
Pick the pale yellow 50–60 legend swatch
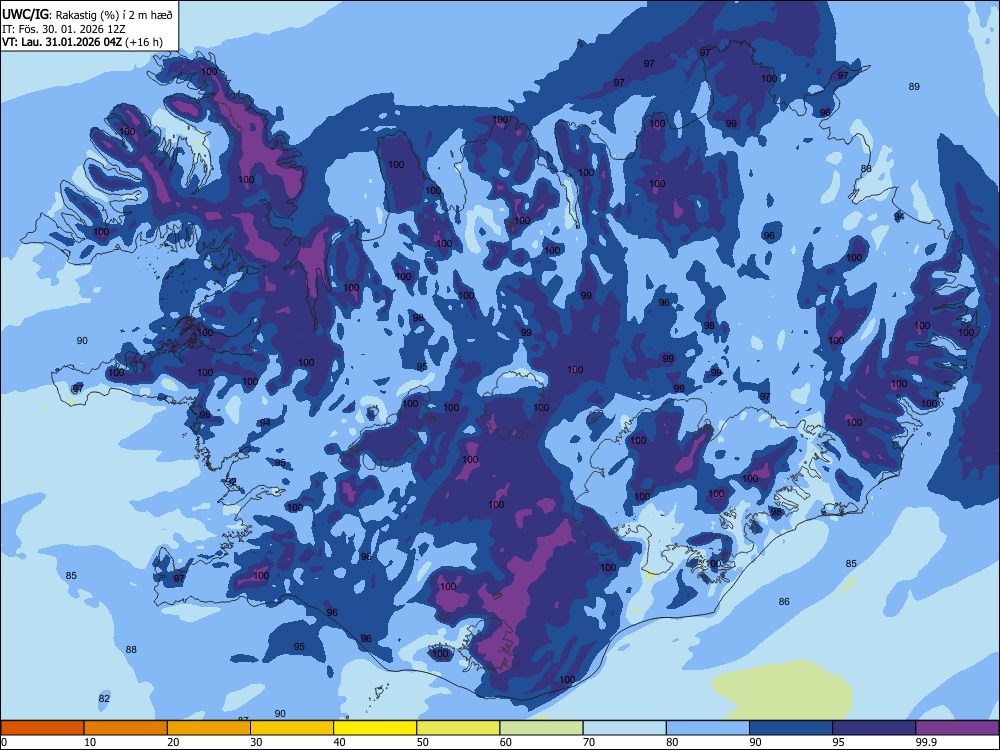tap(459, 728)
